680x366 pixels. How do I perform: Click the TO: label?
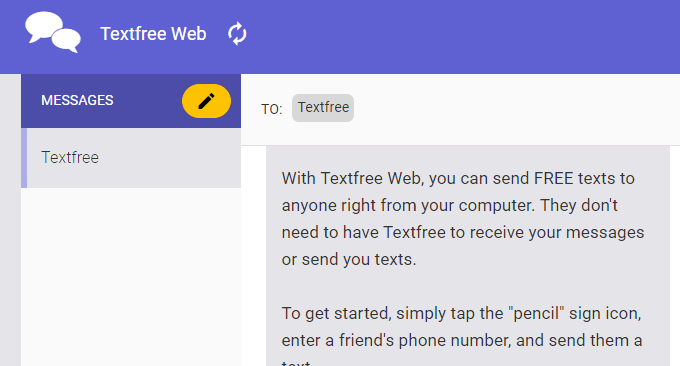click(x=271, y=109)
